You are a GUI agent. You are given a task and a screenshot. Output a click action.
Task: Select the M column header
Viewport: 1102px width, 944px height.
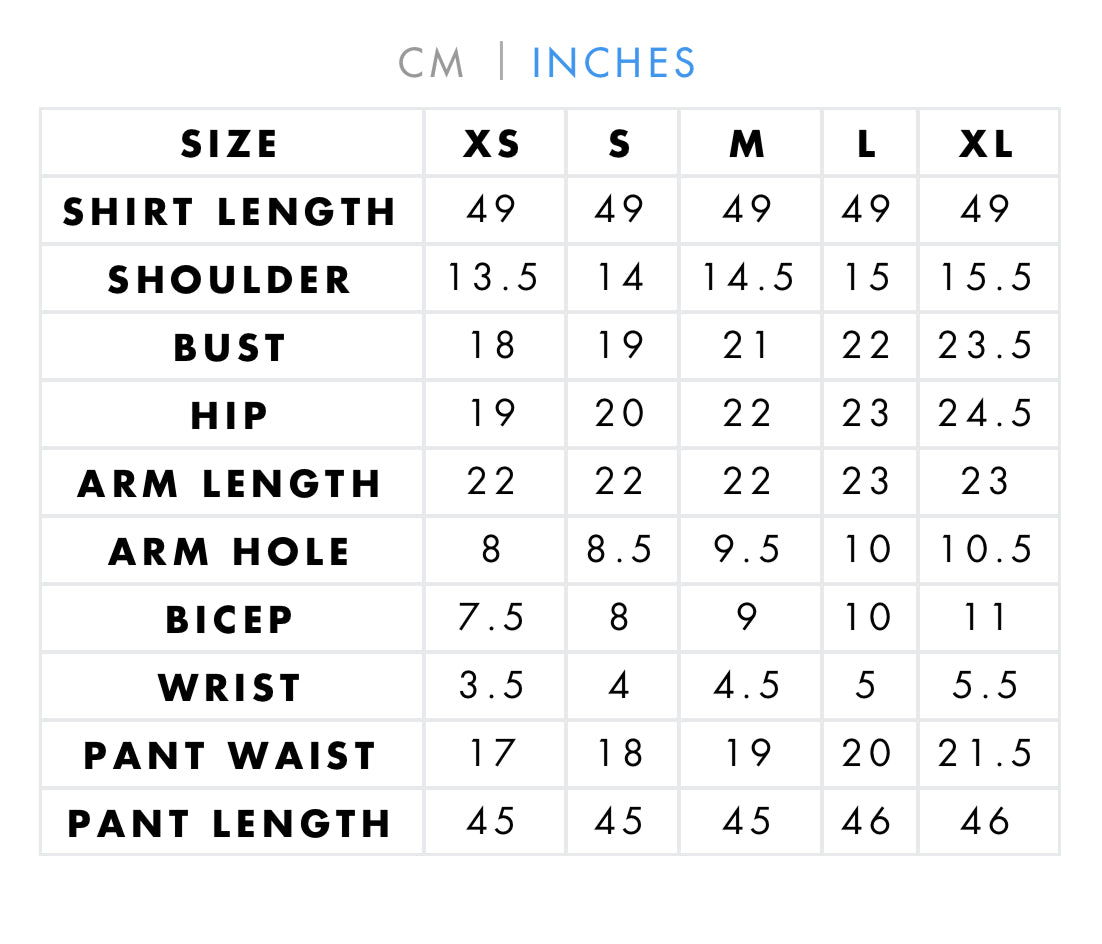click(x=747, y=144)
